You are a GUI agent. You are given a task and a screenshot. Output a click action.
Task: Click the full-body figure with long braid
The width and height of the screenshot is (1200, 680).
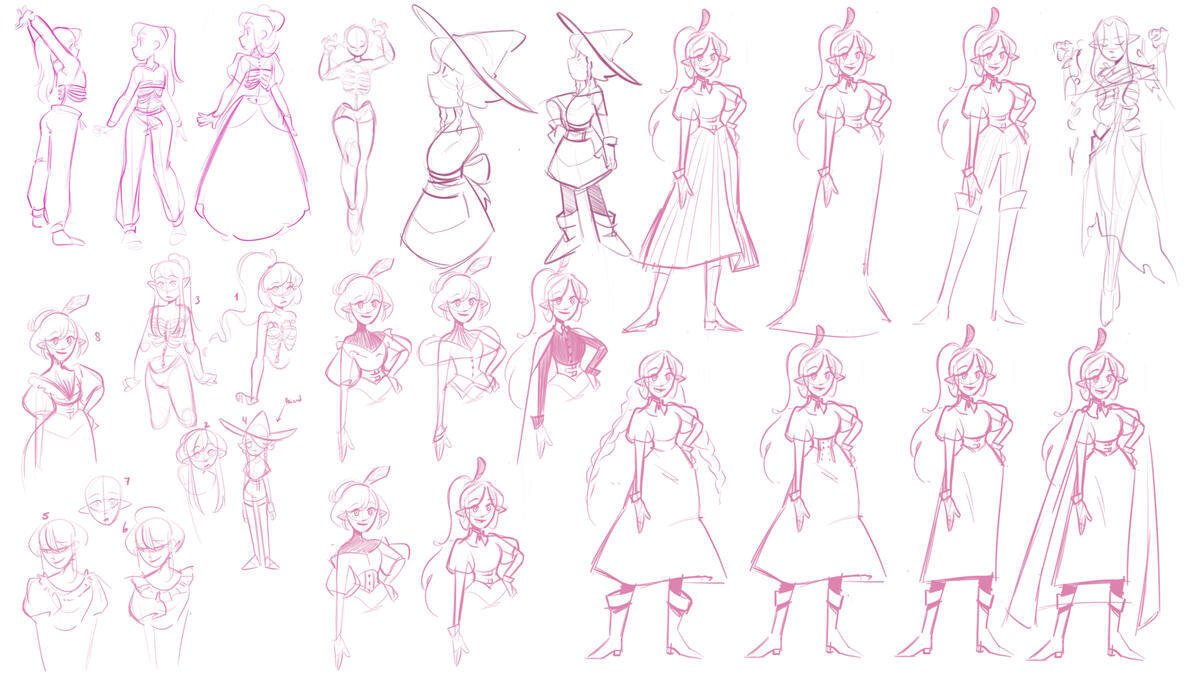(655, 500)
